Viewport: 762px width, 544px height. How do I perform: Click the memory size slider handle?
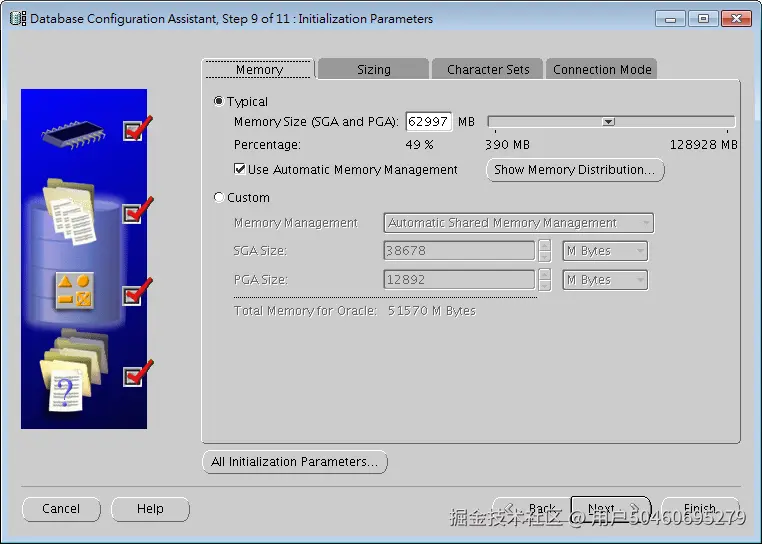coord(608,122)
